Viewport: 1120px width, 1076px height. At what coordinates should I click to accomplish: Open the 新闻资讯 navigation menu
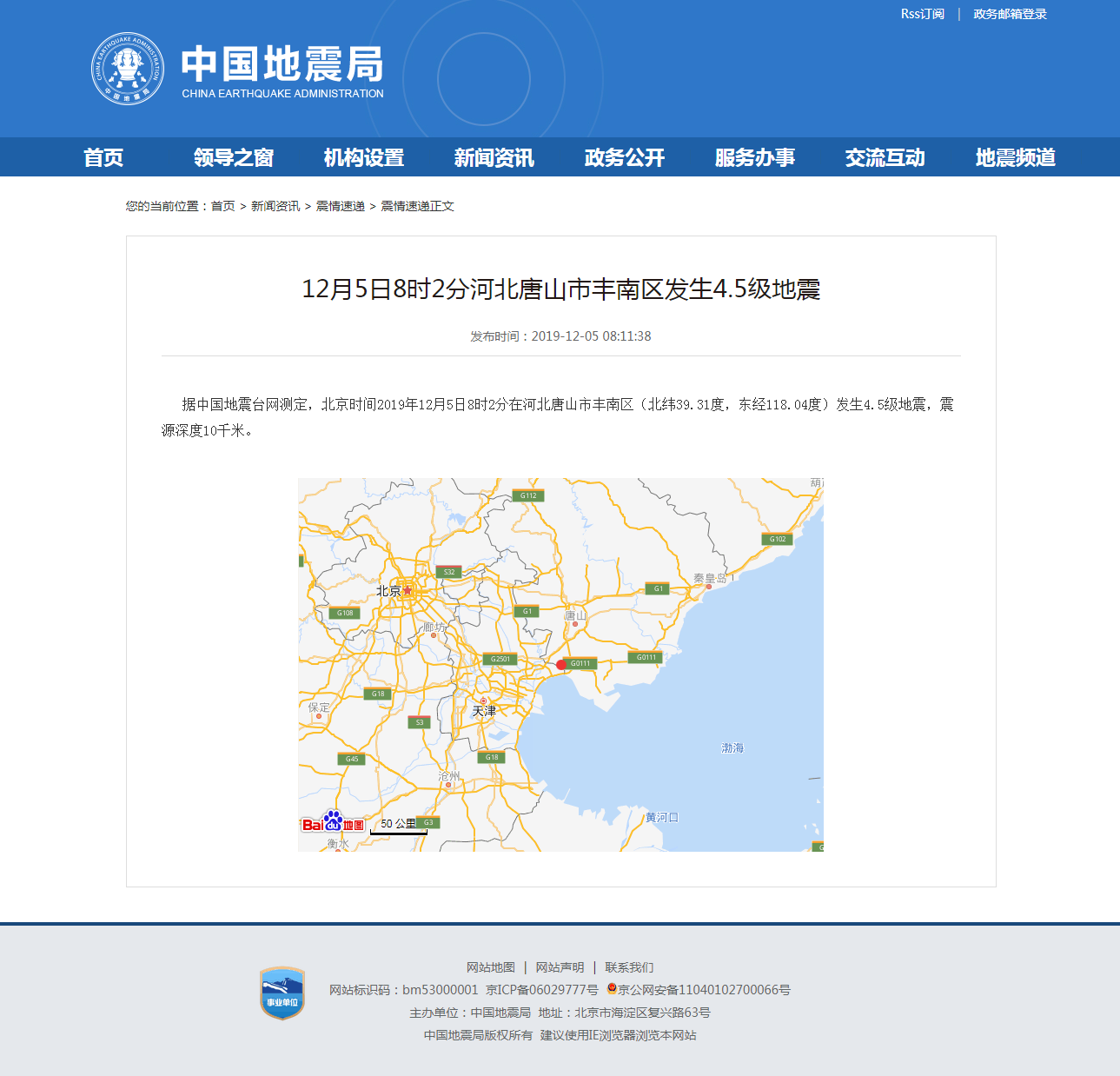click(493, 157)
